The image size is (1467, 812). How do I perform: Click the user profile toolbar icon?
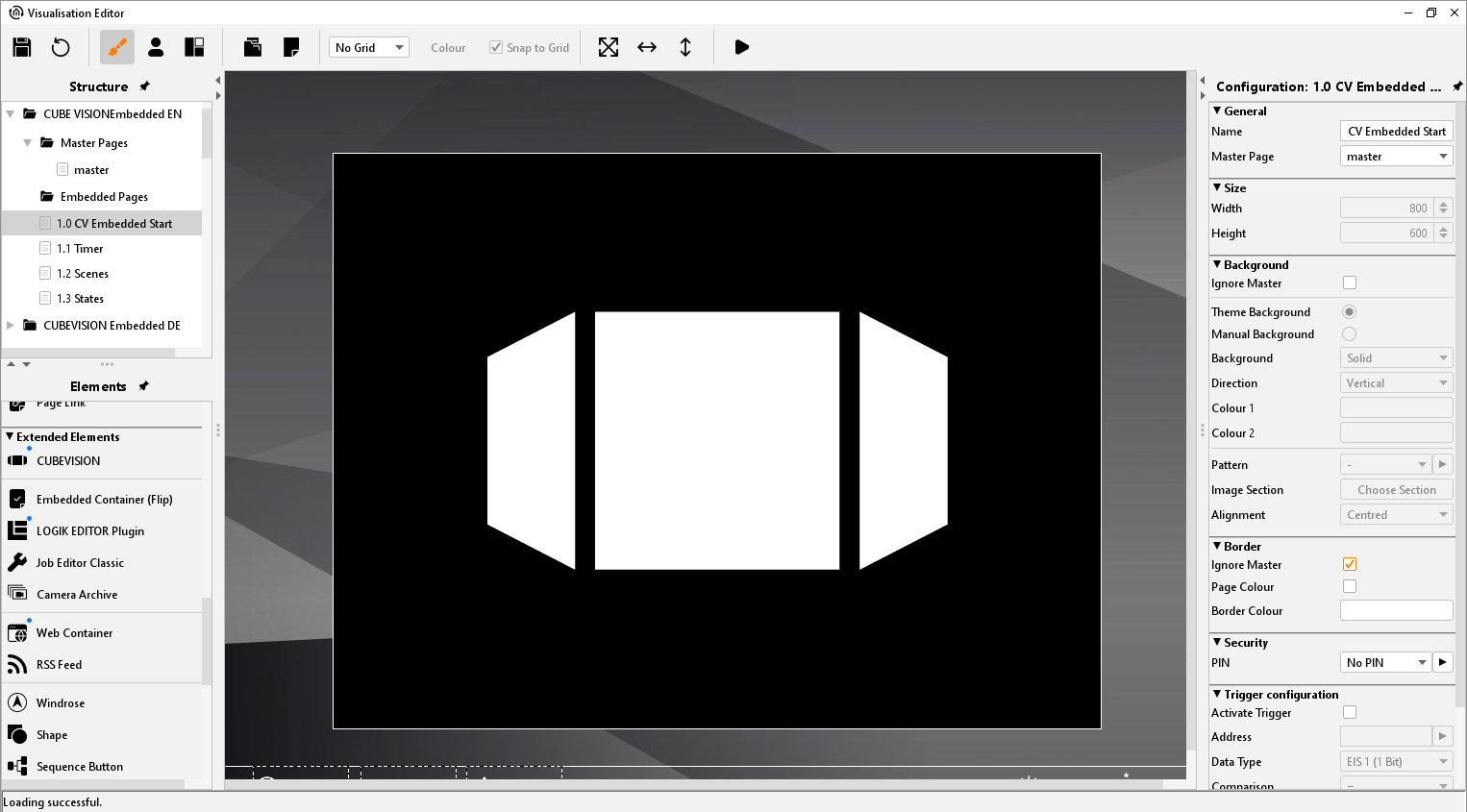pos(156,47)
